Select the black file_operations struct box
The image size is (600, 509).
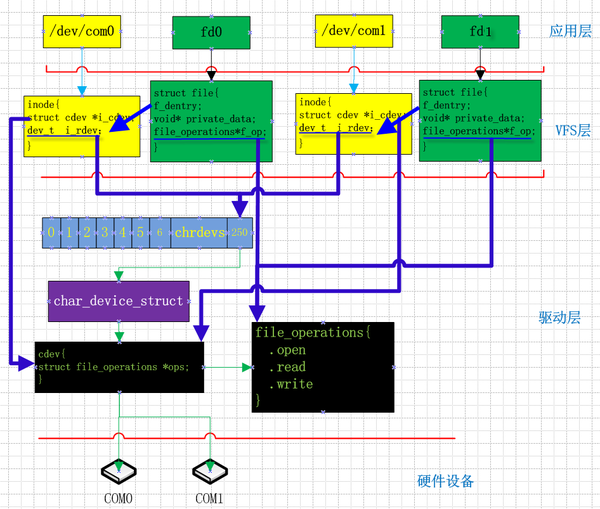(x=323, y=367)
